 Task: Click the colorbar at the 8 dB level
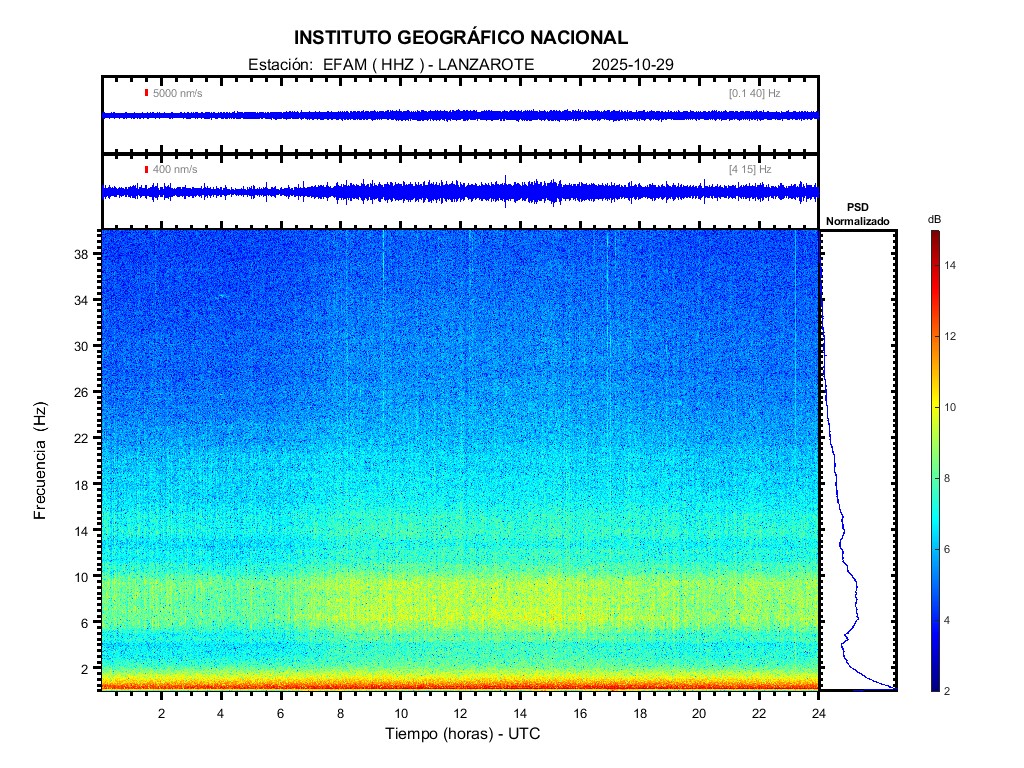(x=933, y=479)
